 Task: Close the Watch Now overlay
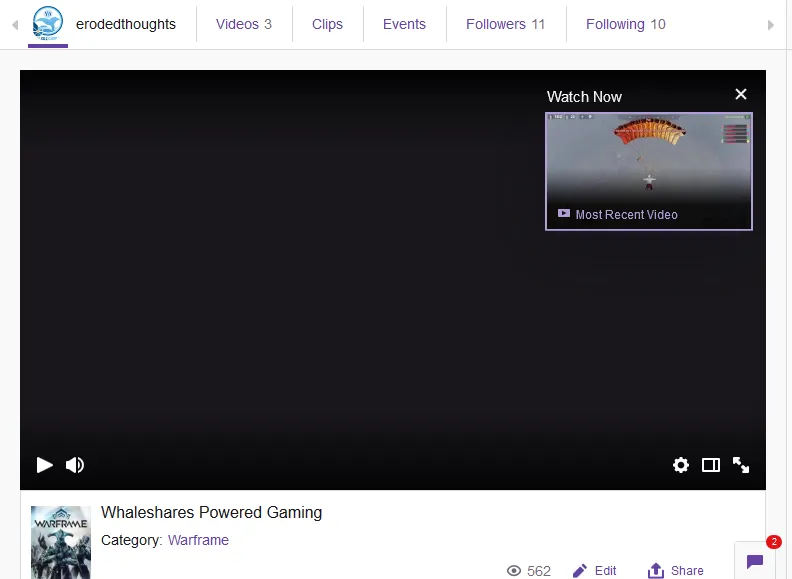tap(741, 94)
